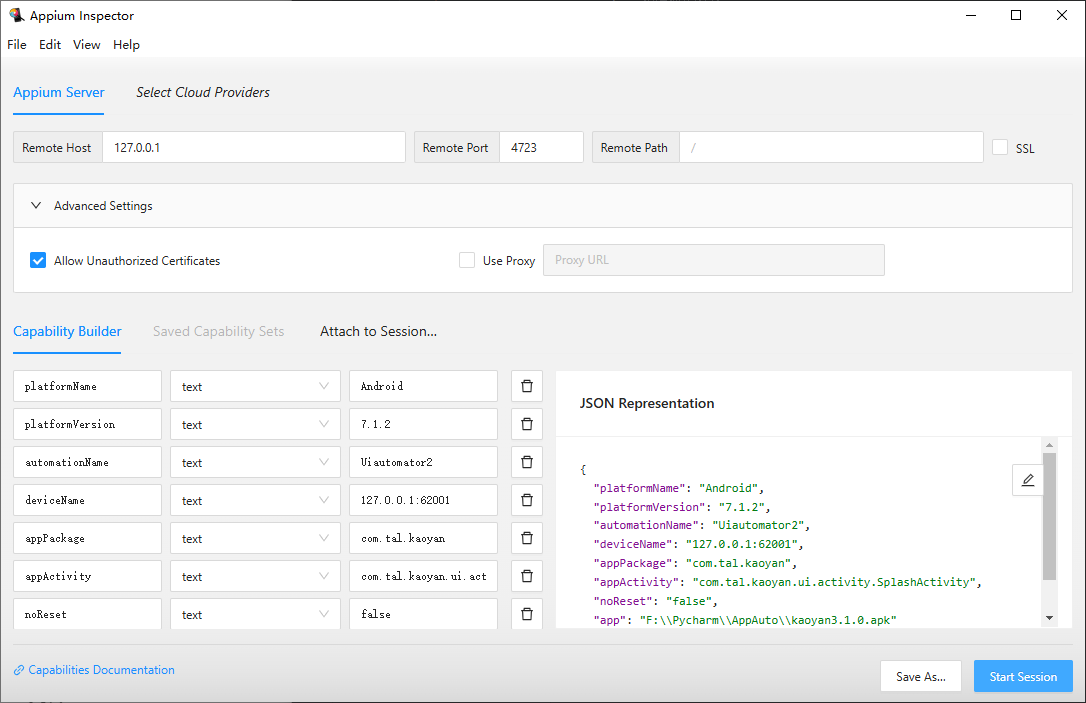Open the Help menu
Image resolution: width=1086 pixels, height=703 pixels.
click(126, 44)
